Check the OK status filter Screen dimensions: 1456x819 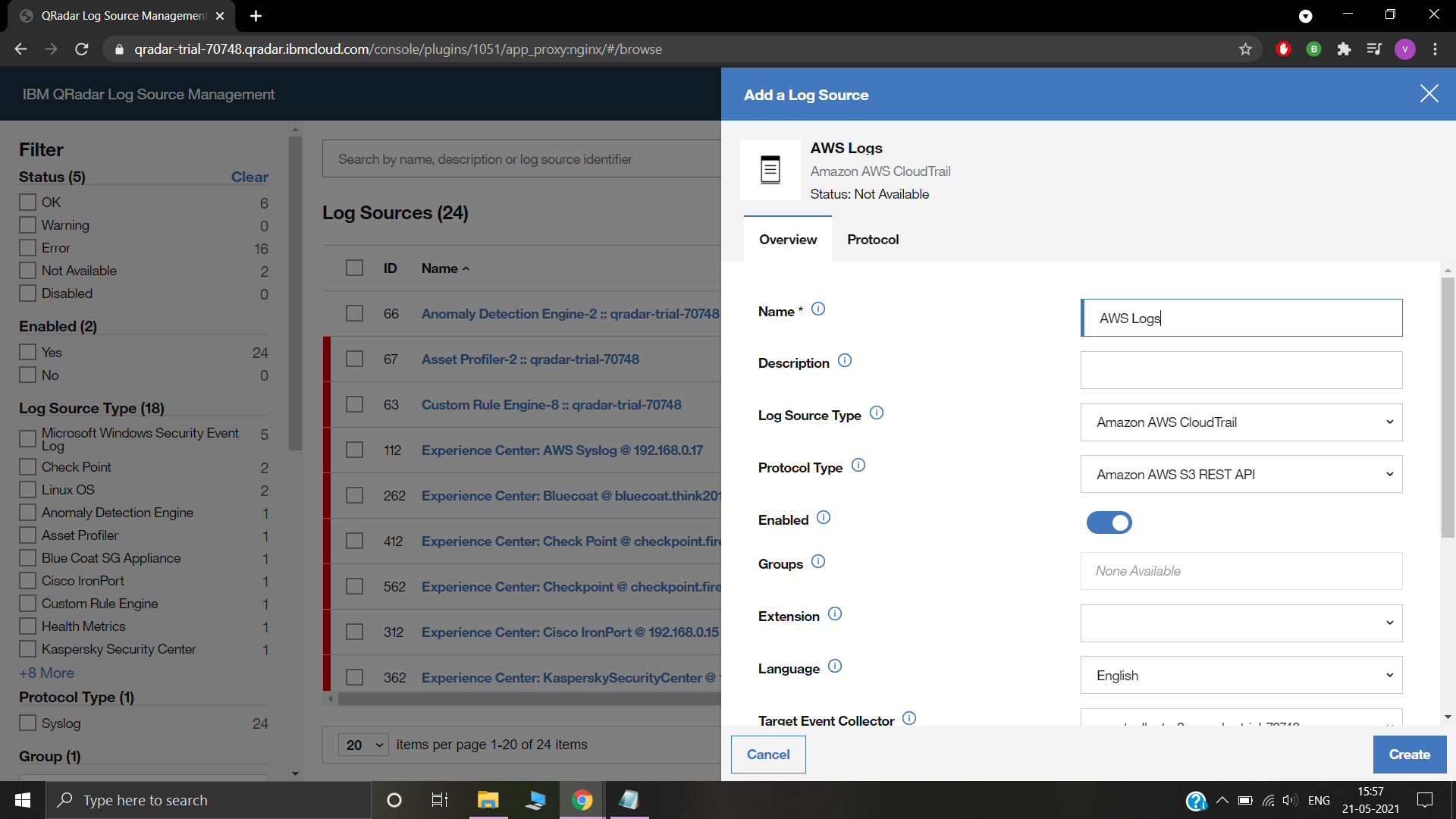27,202
